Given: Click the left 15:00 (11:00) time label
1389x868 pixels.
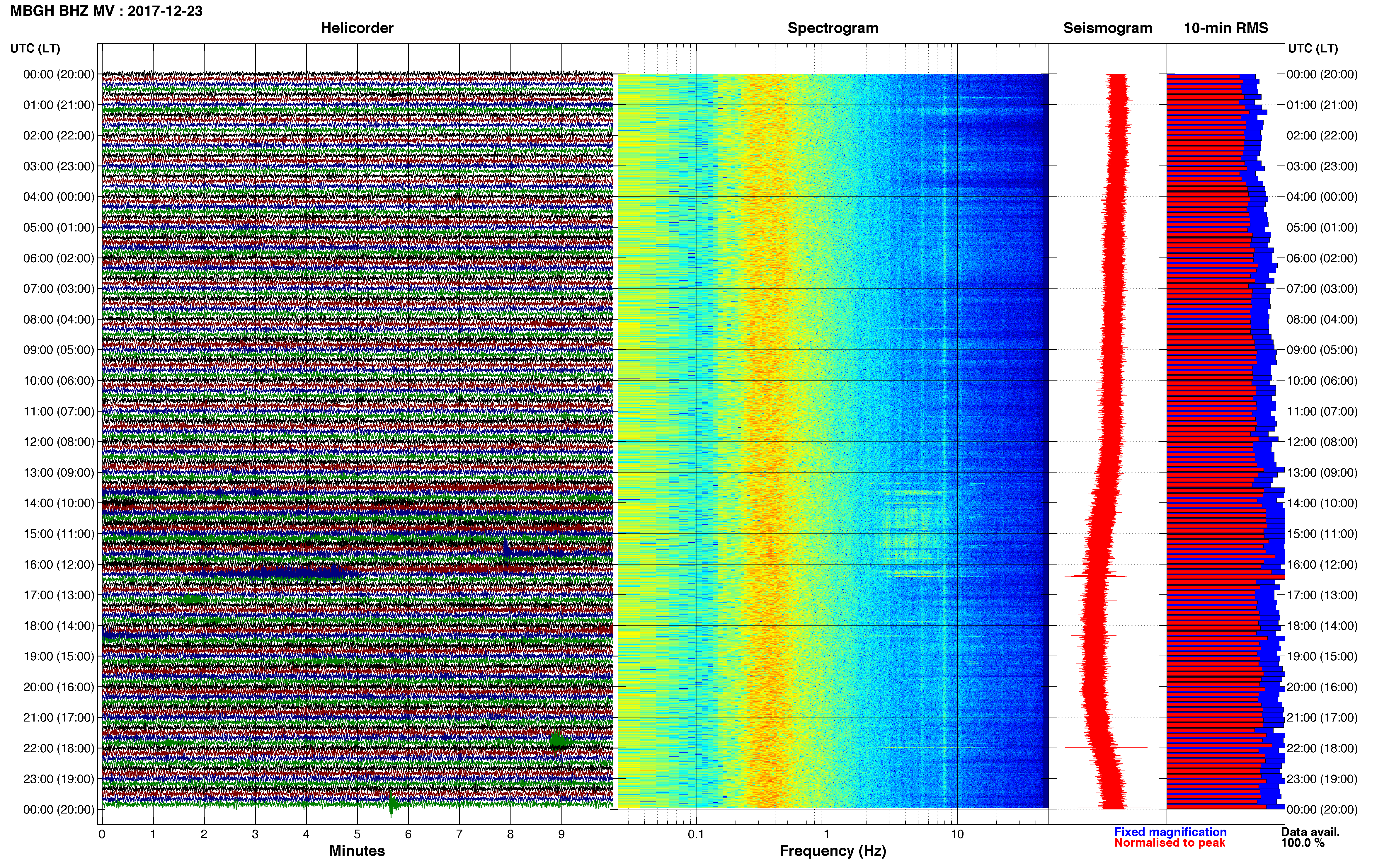Looking at the screenshot, I should click(59, 534).
